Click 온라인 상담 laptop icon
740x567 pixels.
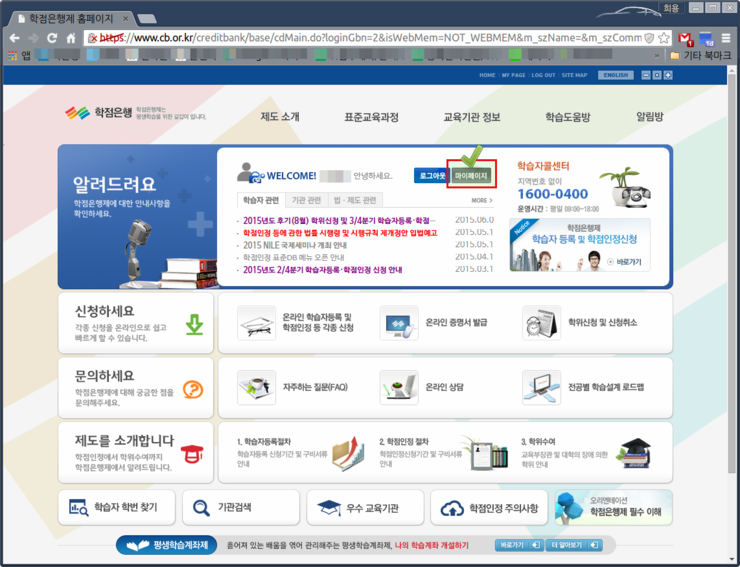pyautogui.click(x=399, y=388)
